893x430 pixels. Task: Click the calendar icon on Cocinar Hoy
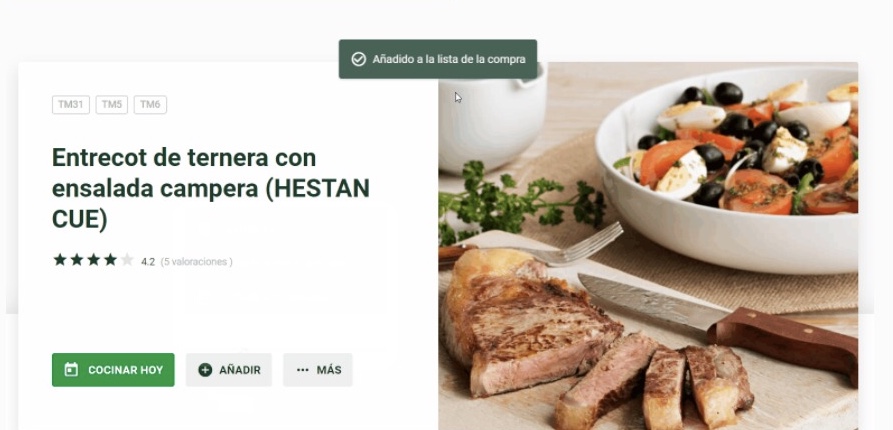pyautogui.click(x=71, y=370)
